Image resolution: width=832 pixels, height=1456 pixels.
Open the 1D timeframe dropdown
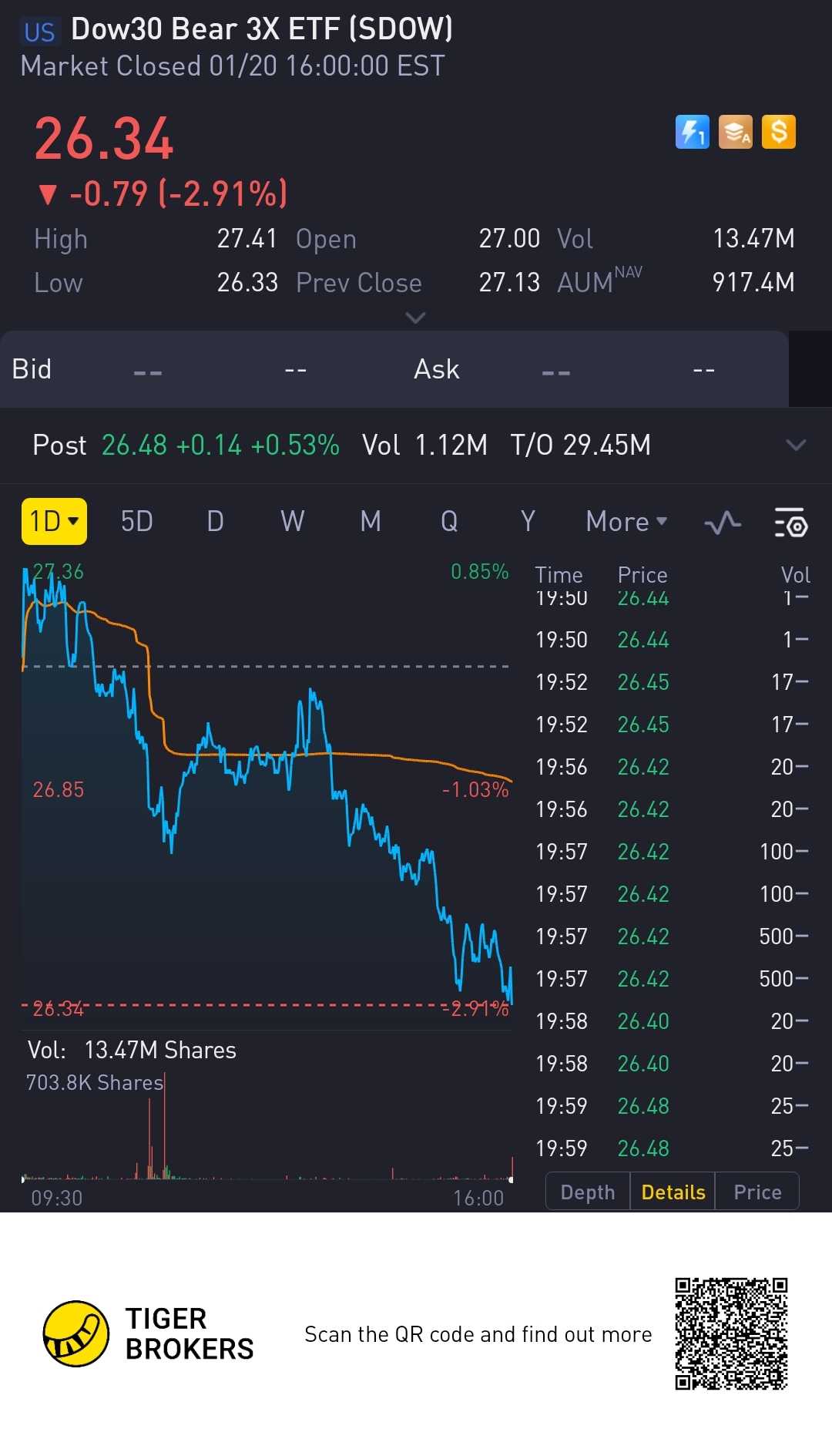coord(54,522)
